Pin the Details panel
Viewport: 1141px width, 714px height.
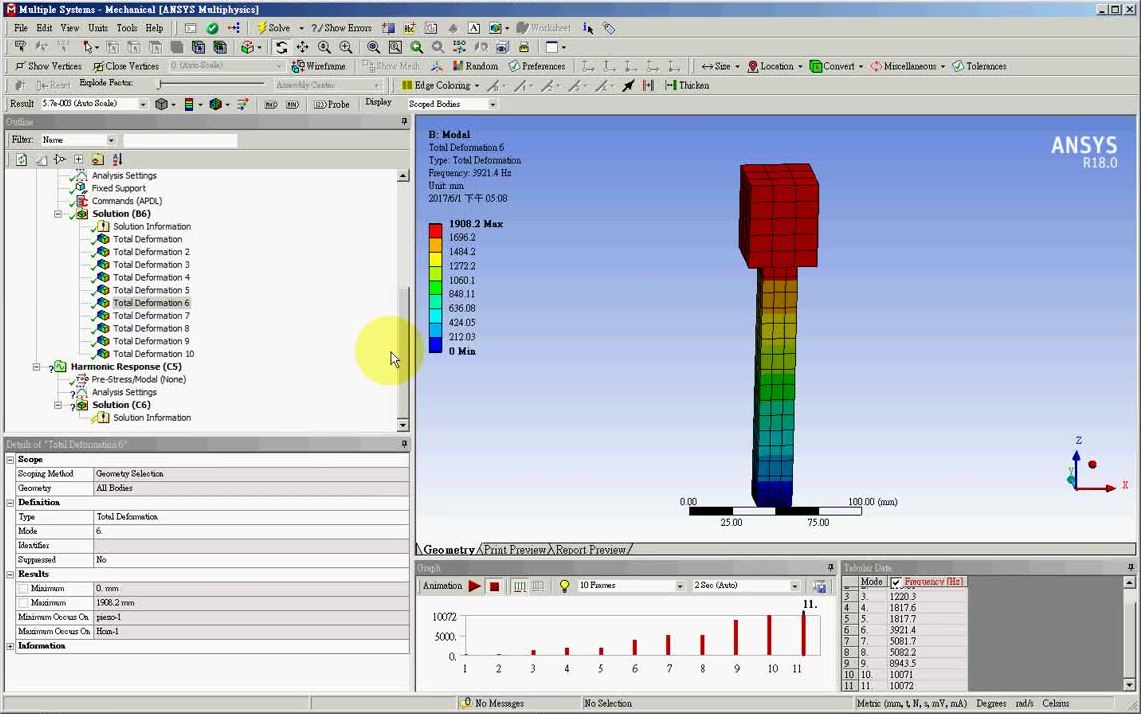[404, 444]
